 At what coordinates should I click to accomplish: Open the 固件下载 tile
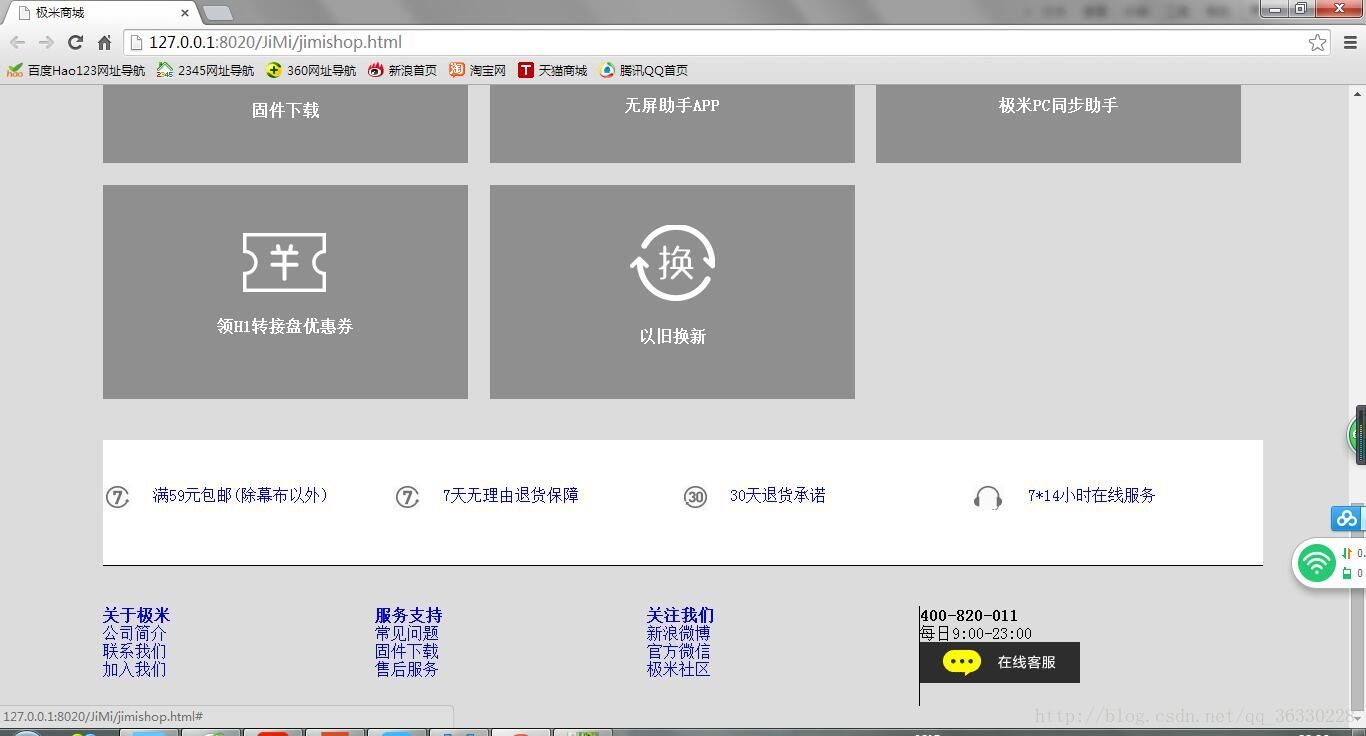[x=285, y=123]
